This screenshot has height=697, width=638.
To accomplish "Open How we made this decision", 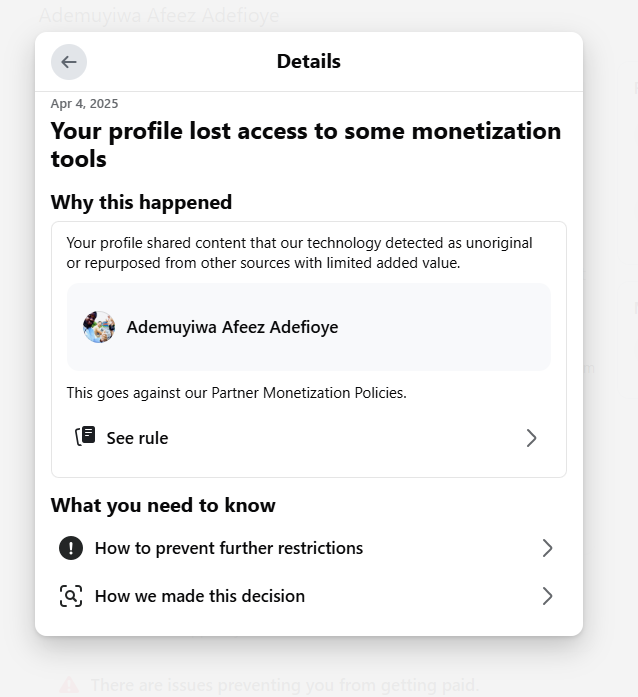I will (x=200, y=596).
